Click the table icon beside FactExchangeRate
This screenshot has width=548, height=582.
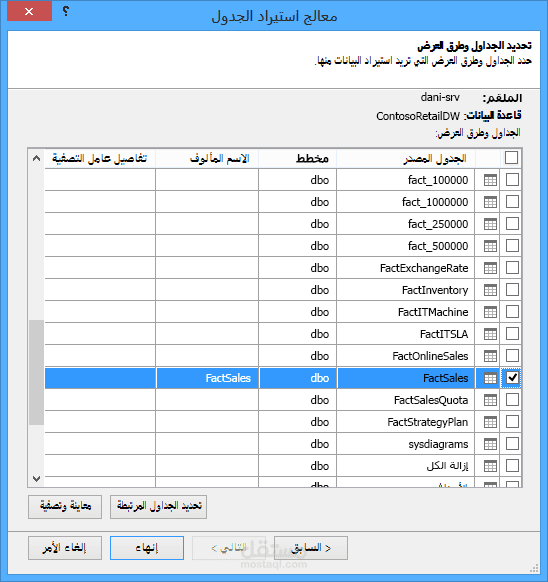(490, 268)
